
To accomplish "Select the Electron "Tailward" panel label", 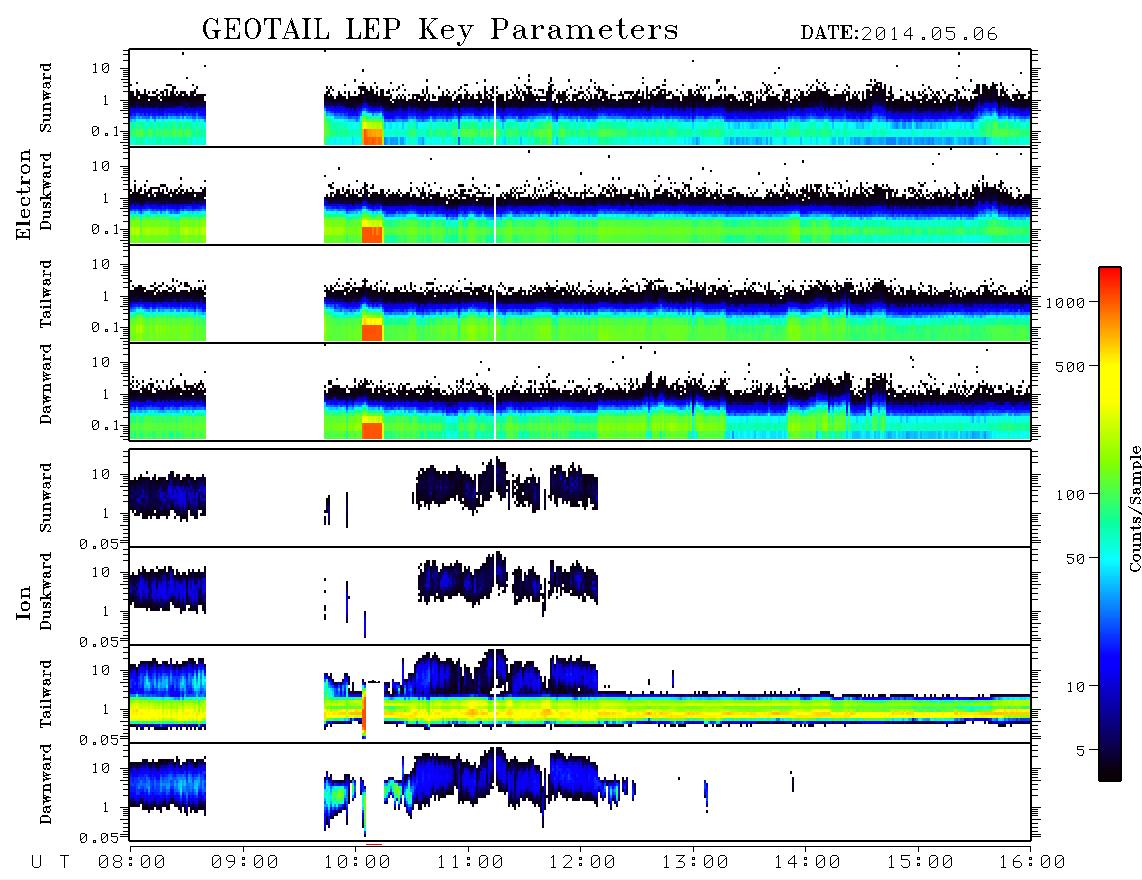I will coord(46,294).
